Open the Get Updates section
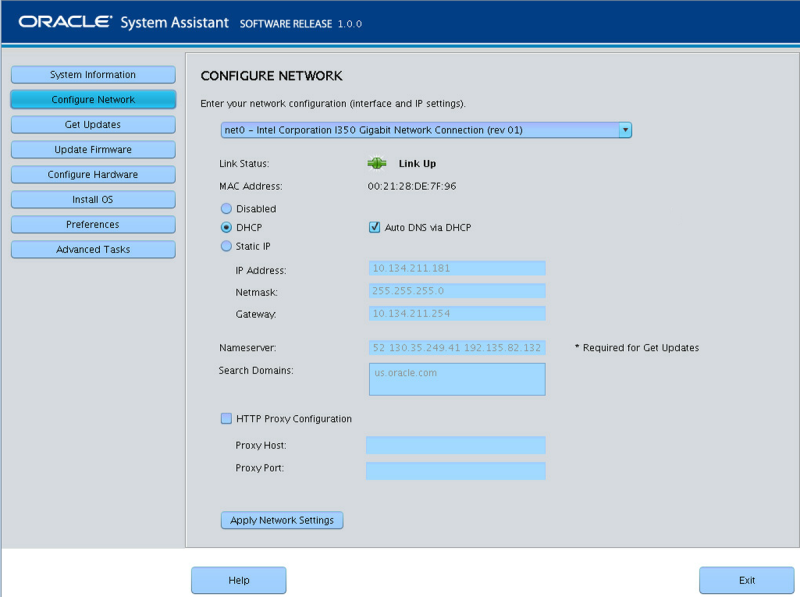The width and height of the screenshot is (800, 597). click(x=93, y=125)
